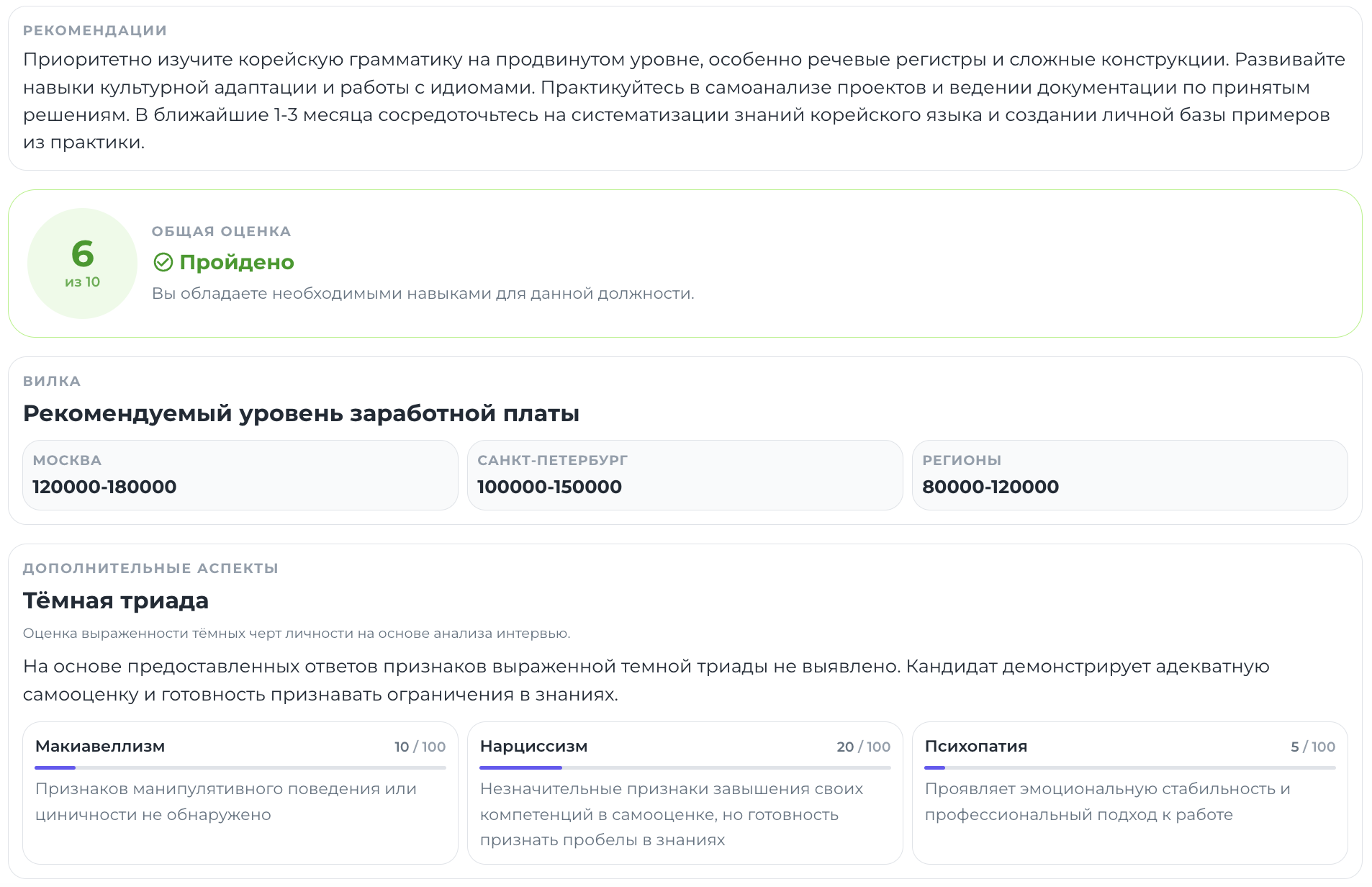Viewport: 1372px width, 887px height.
Task: Click the Нарциссизм progress bar
Action: click(685, 768)
